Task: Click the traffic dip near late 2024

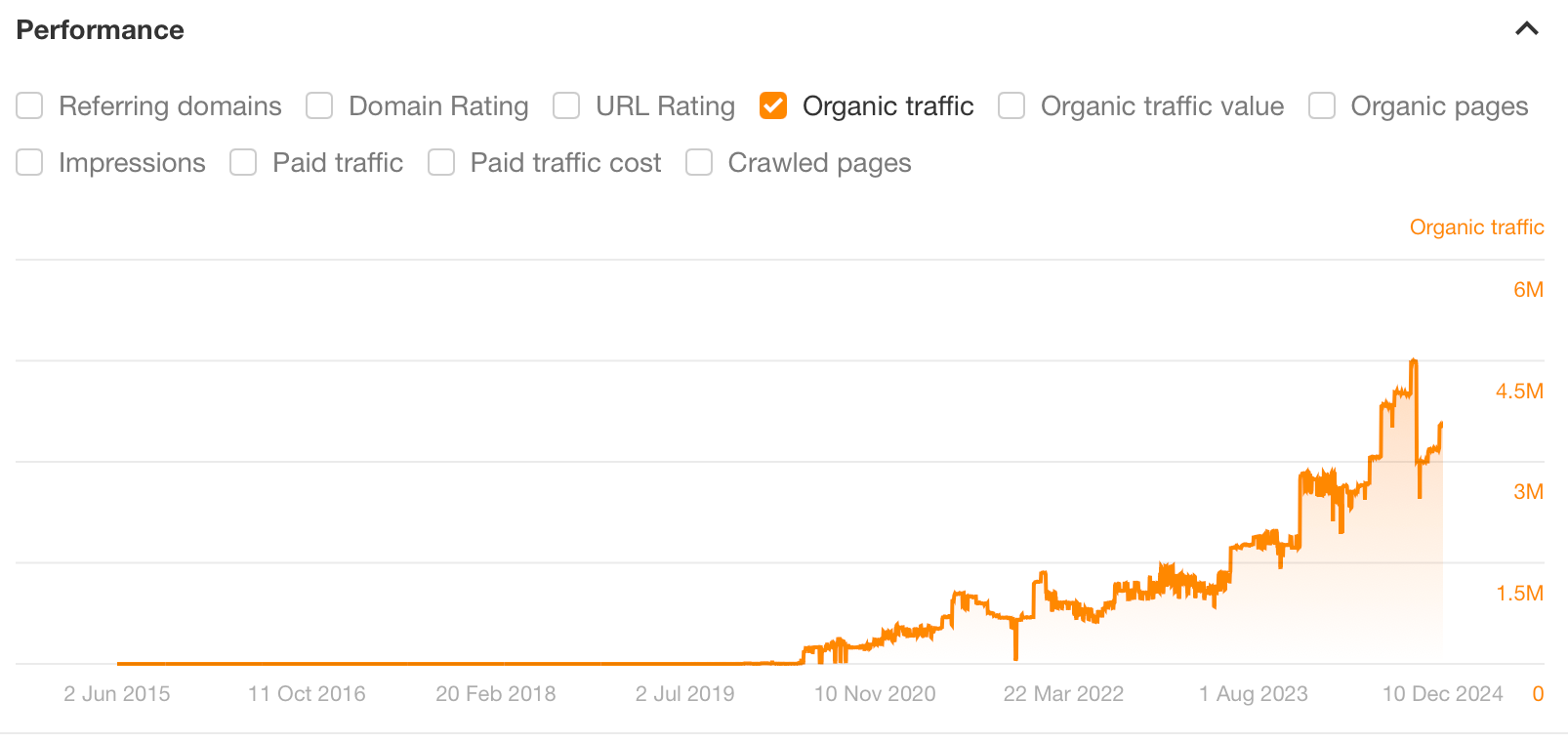Action: [1418, 496]
